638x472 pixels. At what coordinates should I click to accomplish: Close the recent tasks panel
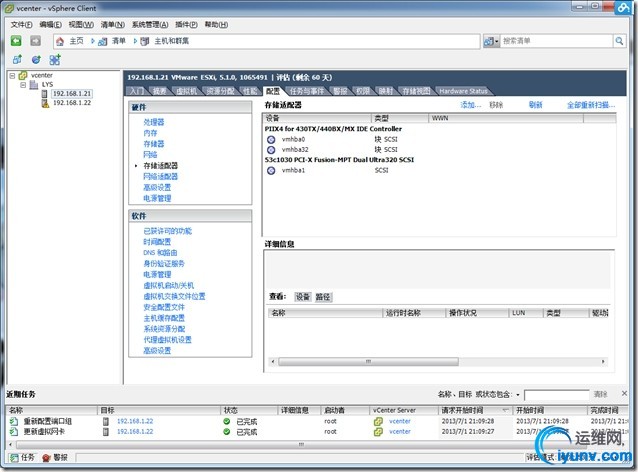coord(624,393)
